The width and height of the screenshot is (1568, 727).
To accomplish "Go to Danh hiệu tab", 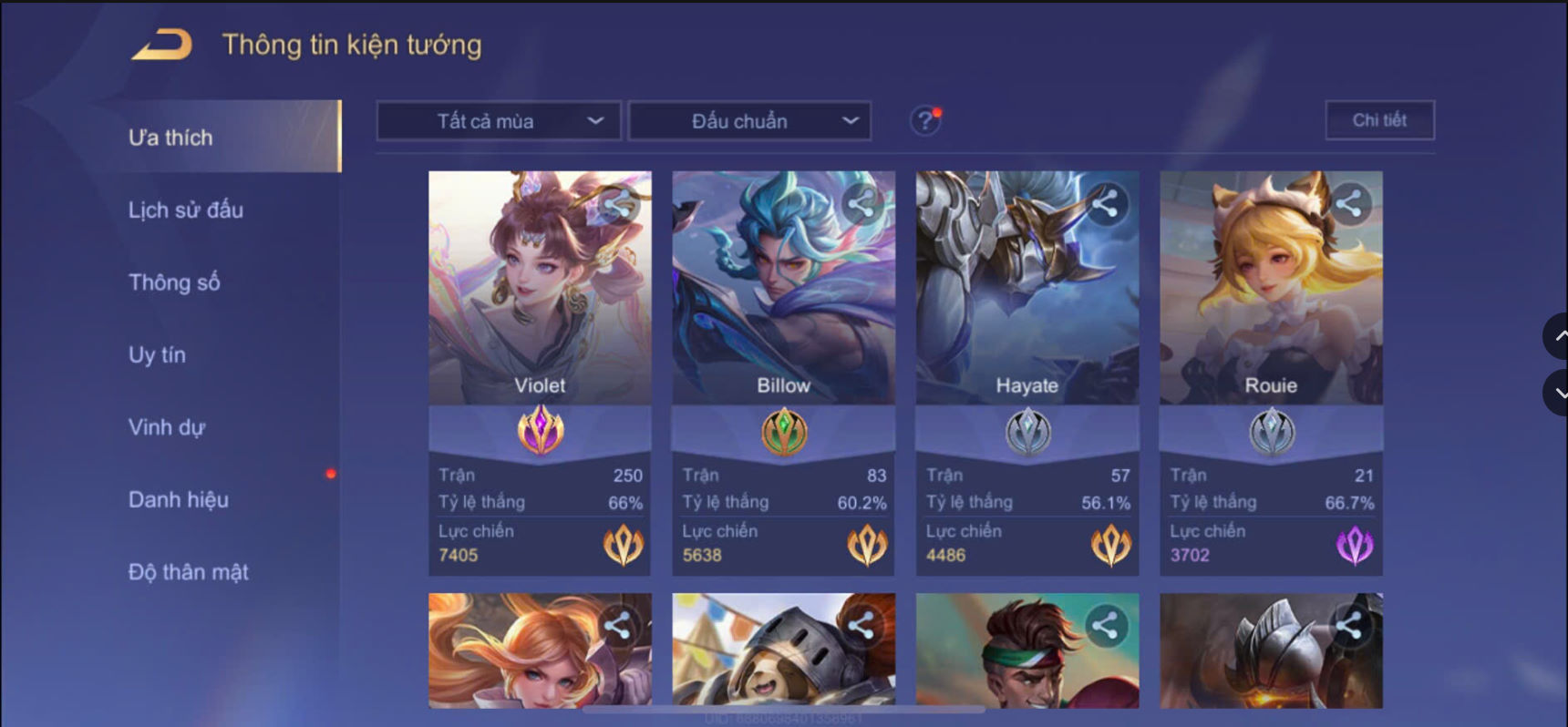I will 179,499.
